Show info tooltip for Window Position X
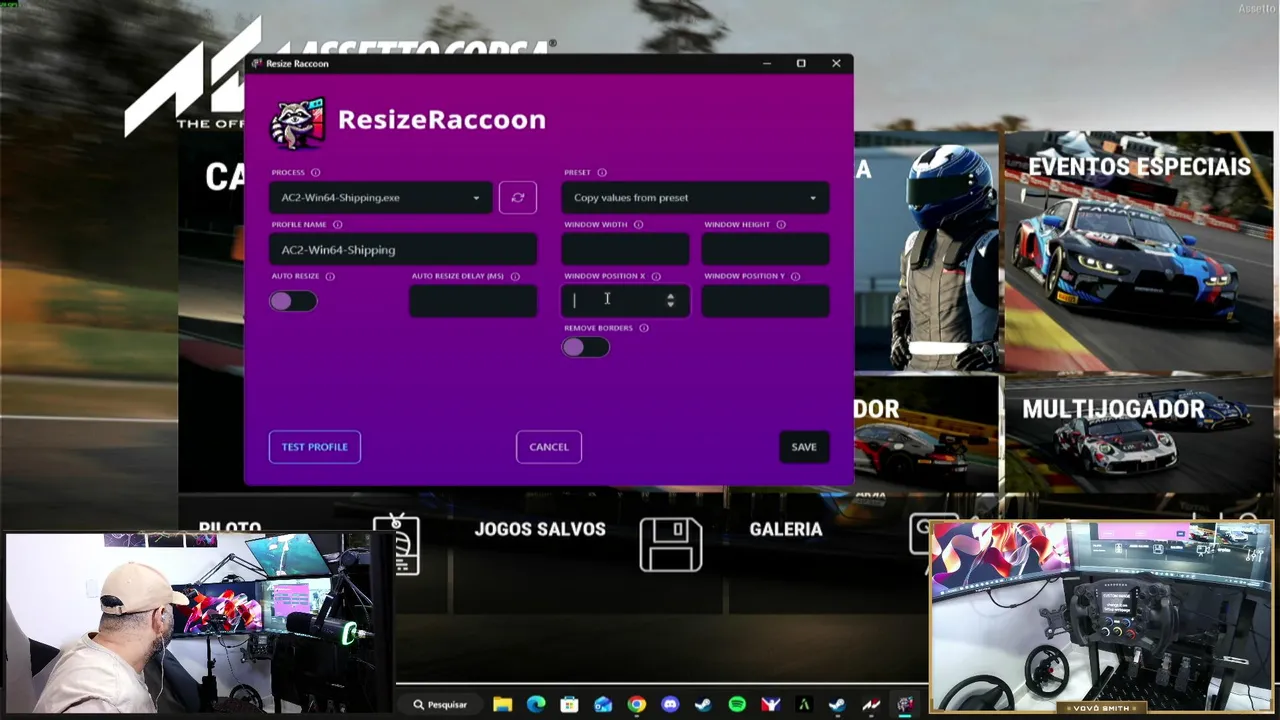The image size is (1280, 720). (x=656, y=277)
